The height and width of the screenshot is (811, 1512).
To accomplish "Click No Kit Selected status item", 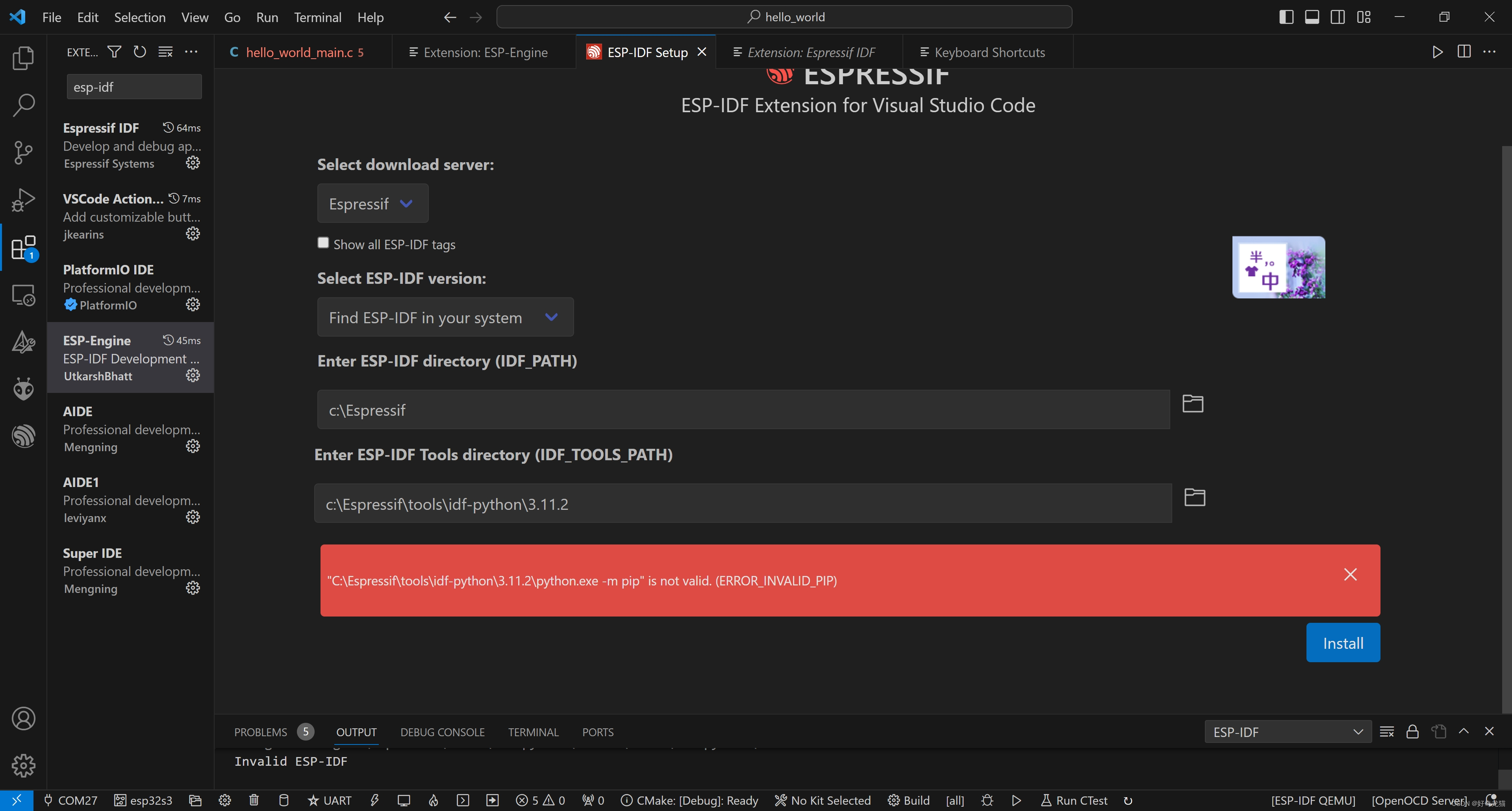I will click(822, 800).
